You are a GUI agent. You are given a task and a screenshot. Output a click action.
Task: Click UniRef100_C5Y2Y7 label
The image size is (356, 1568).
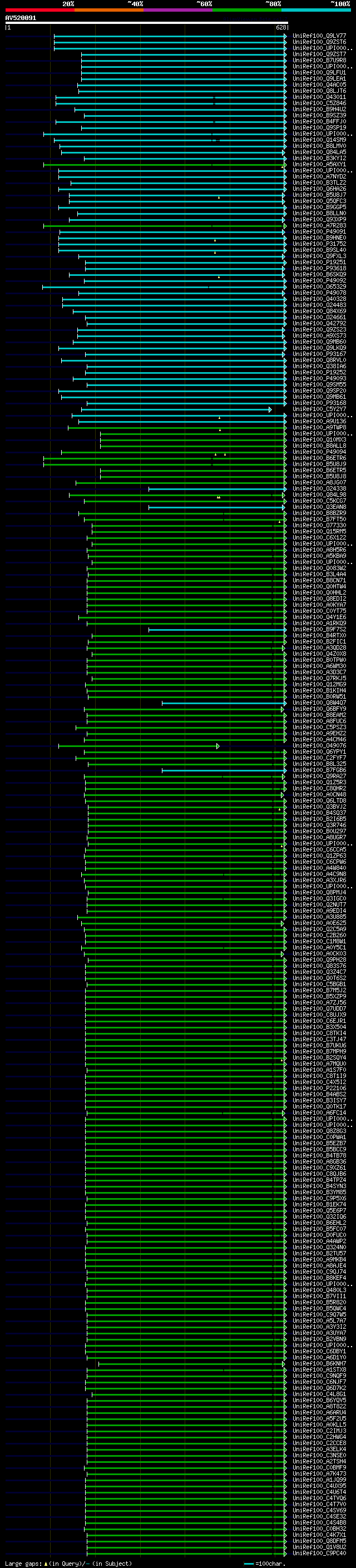coord(319,409)
